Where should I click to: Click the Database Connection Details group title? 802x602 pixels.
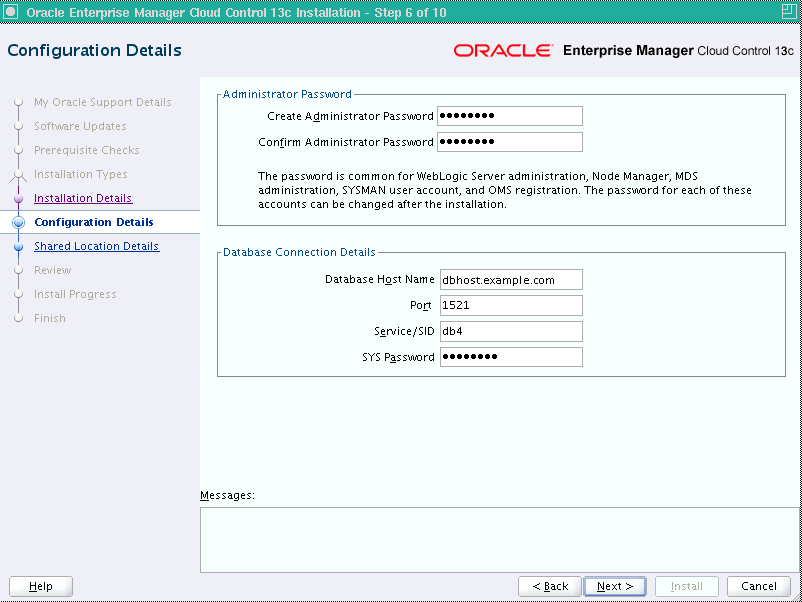point(299,252)
